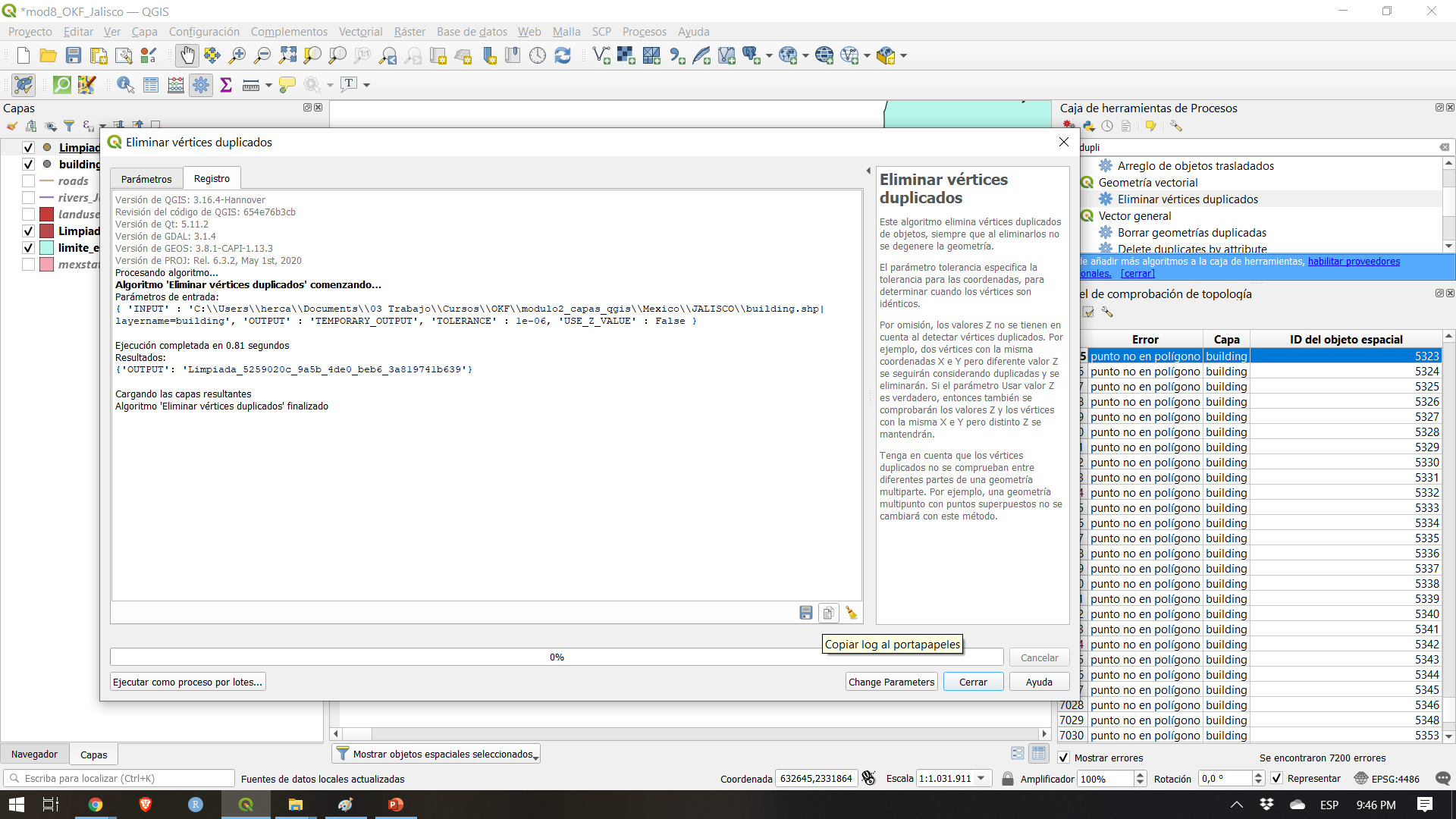Open the layer filter funnel icon in Capas
This screenshot has height=819, width=1456.
[x=69, y=126]
